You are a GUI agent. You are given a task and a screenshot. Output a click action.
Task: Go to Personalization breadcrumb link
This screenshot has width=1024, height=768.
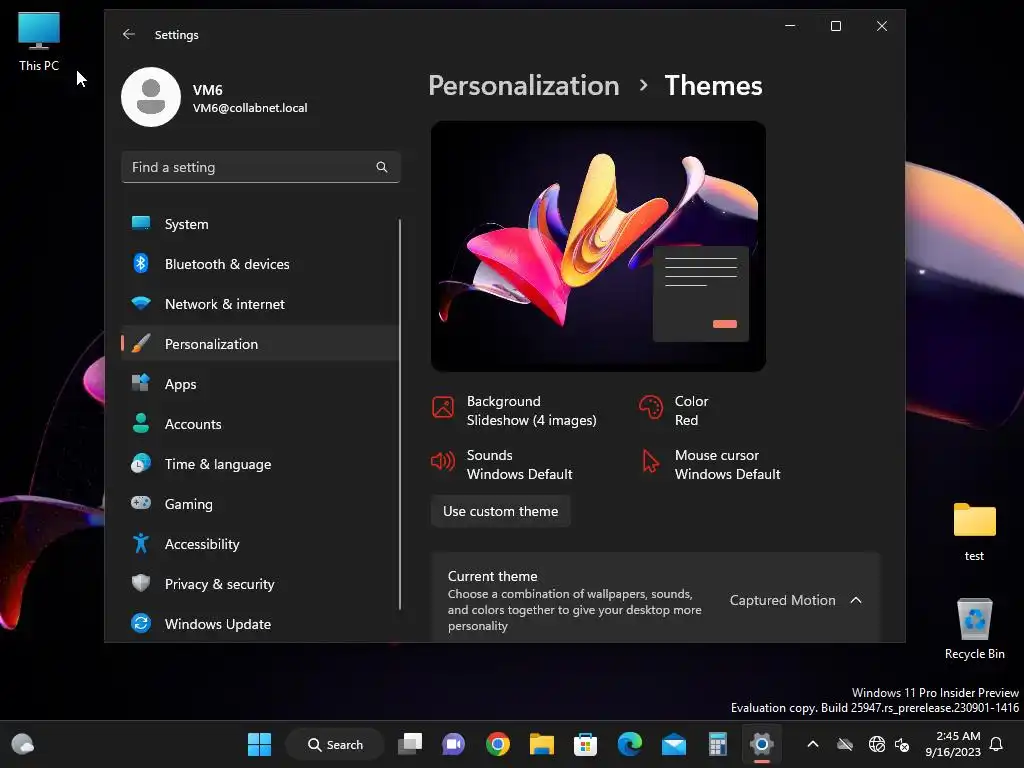(x=524, y=86)
